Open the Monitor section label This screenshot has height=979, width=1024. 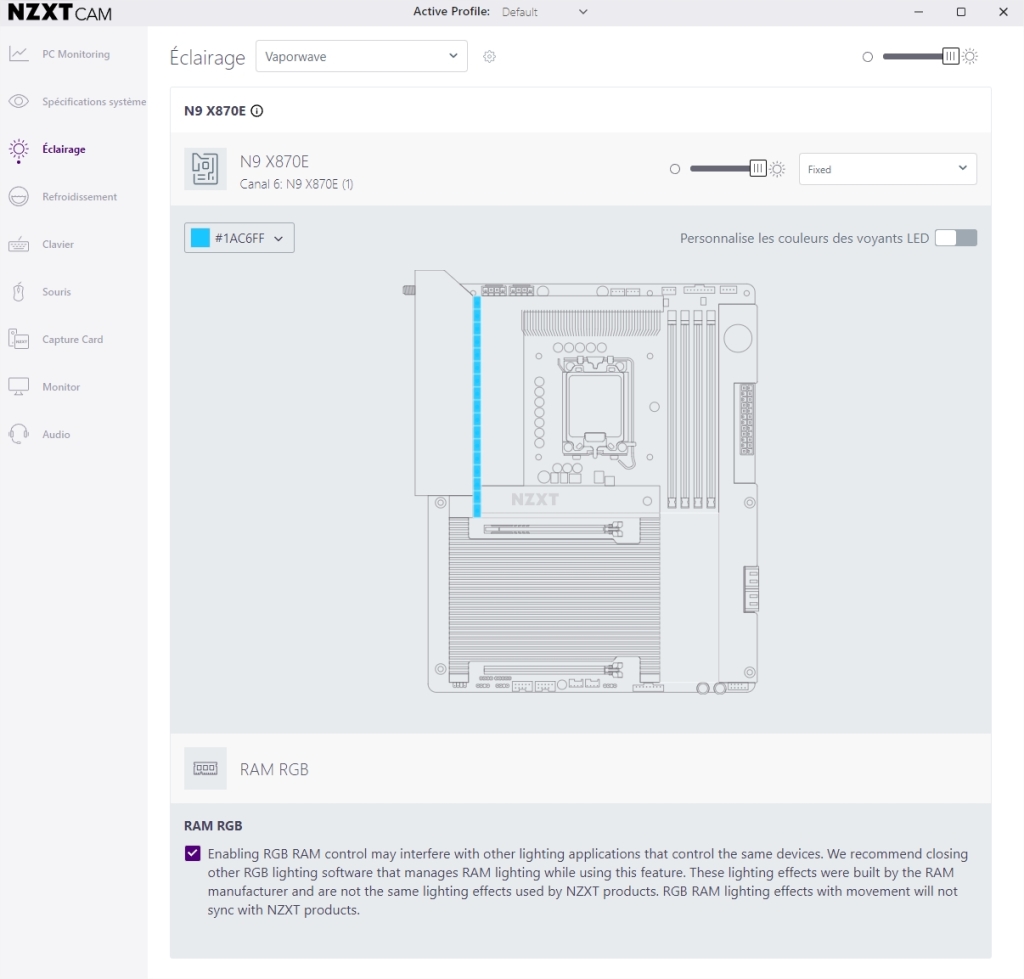click(x=61, y=387)
